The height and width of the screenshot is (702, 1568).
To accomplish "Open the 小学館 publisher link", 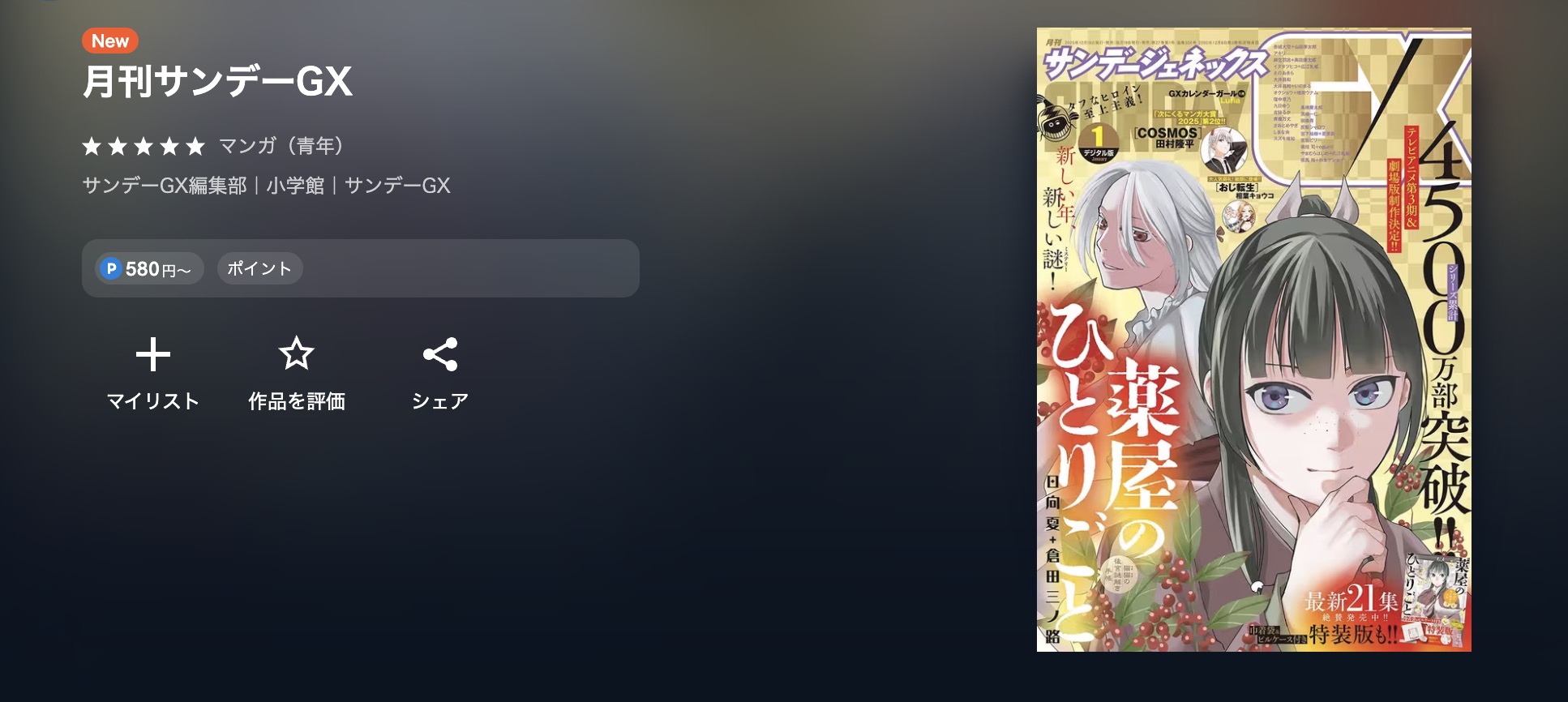I will (295, 186).
